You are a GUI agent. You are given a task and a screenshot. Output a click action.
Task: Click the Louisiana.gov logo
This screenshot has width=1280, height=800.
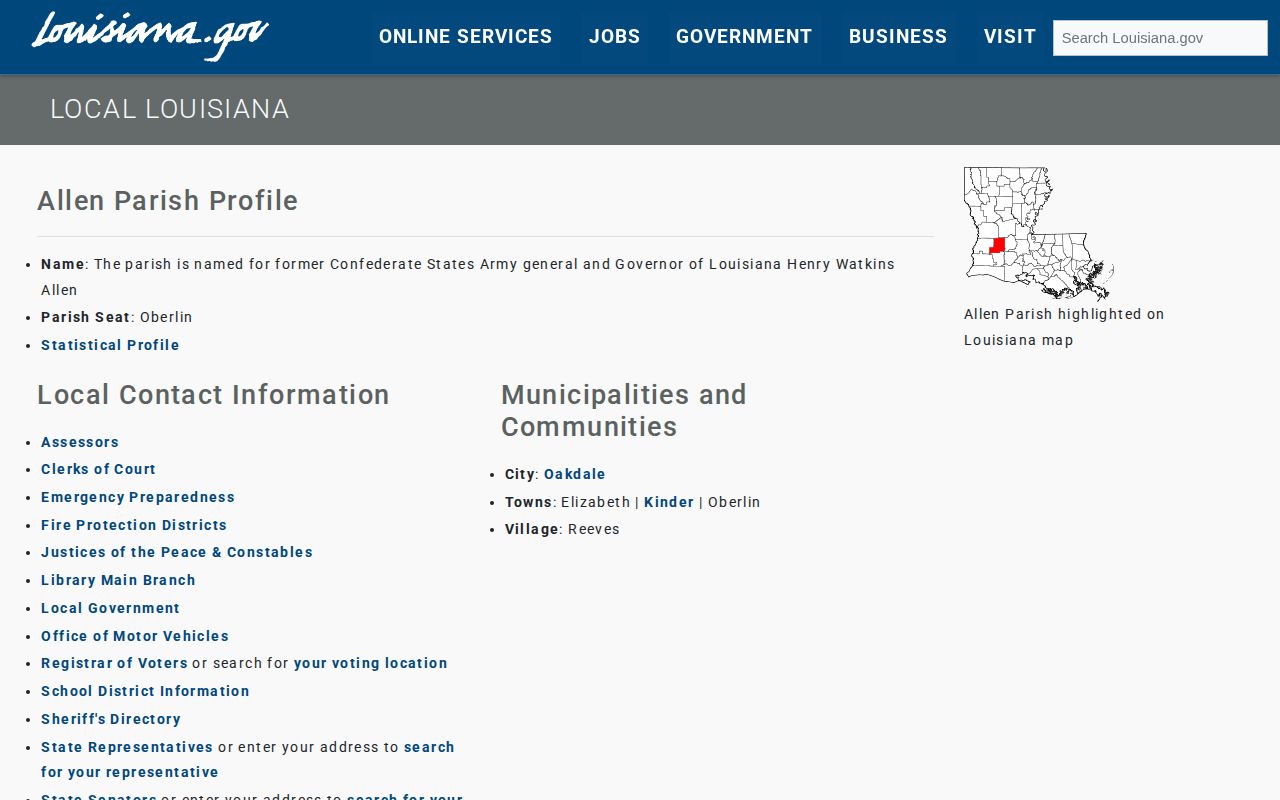[150, 36]
